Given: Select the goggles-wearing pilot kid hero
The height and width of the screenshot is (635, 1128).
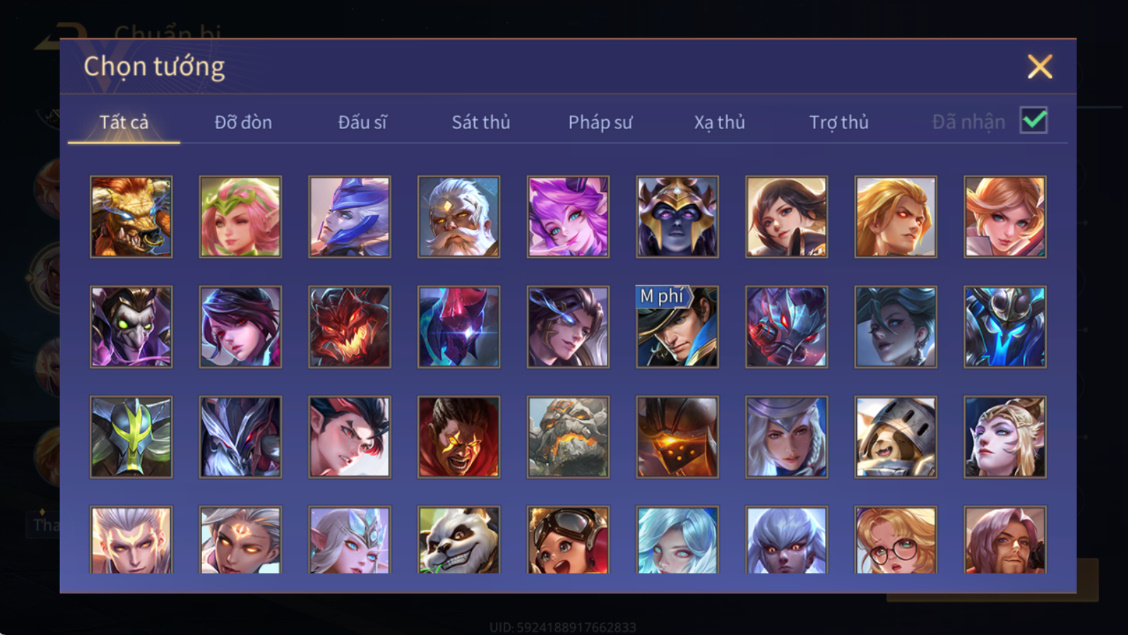Looking at the screenshot, I should [568, 540].
